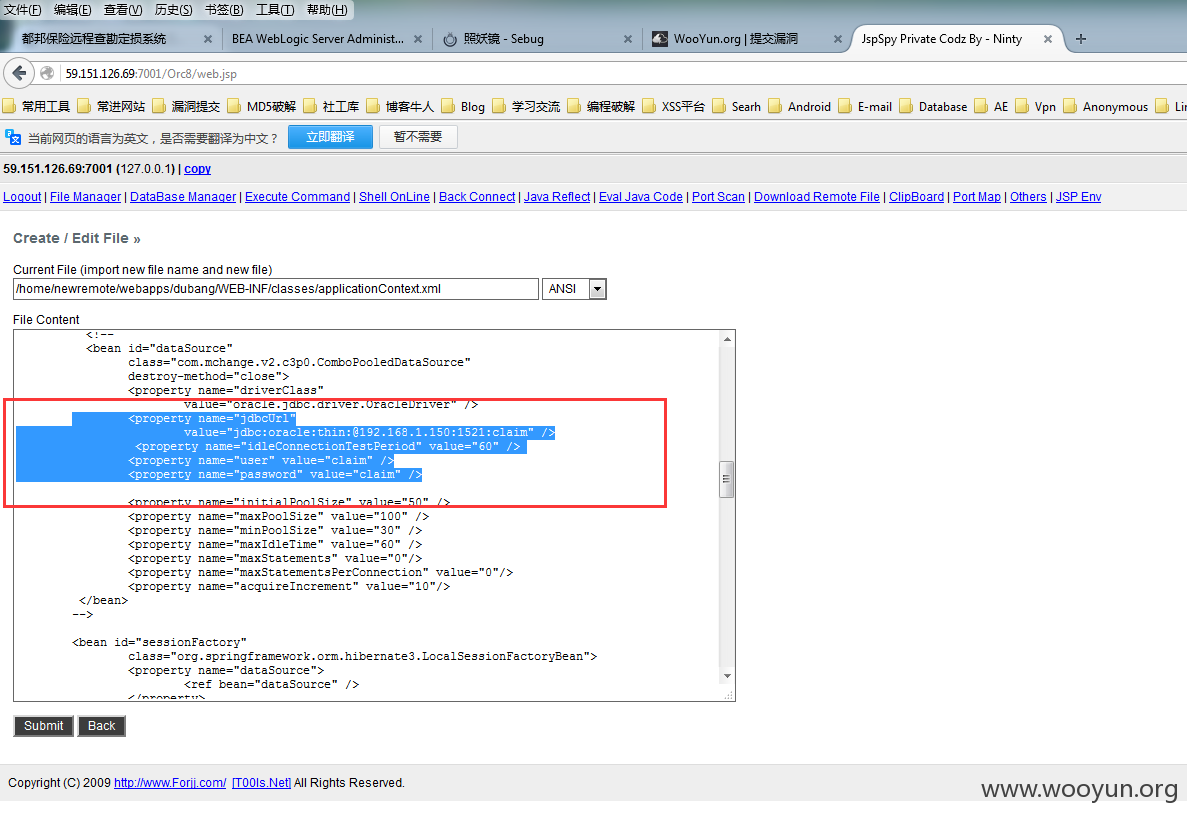Click the copy link near IP address
The height and width of the screenshot is (818, 1187).
198,169
